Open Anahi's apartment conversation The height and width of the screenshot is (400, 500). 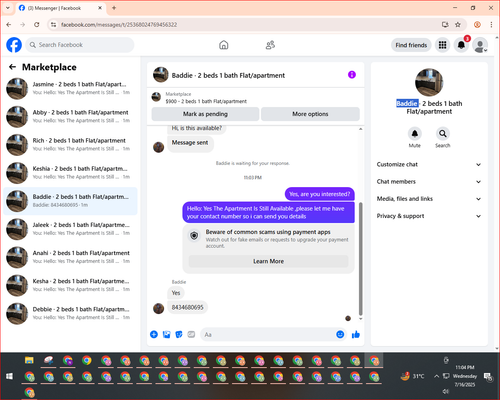[70, 257]
